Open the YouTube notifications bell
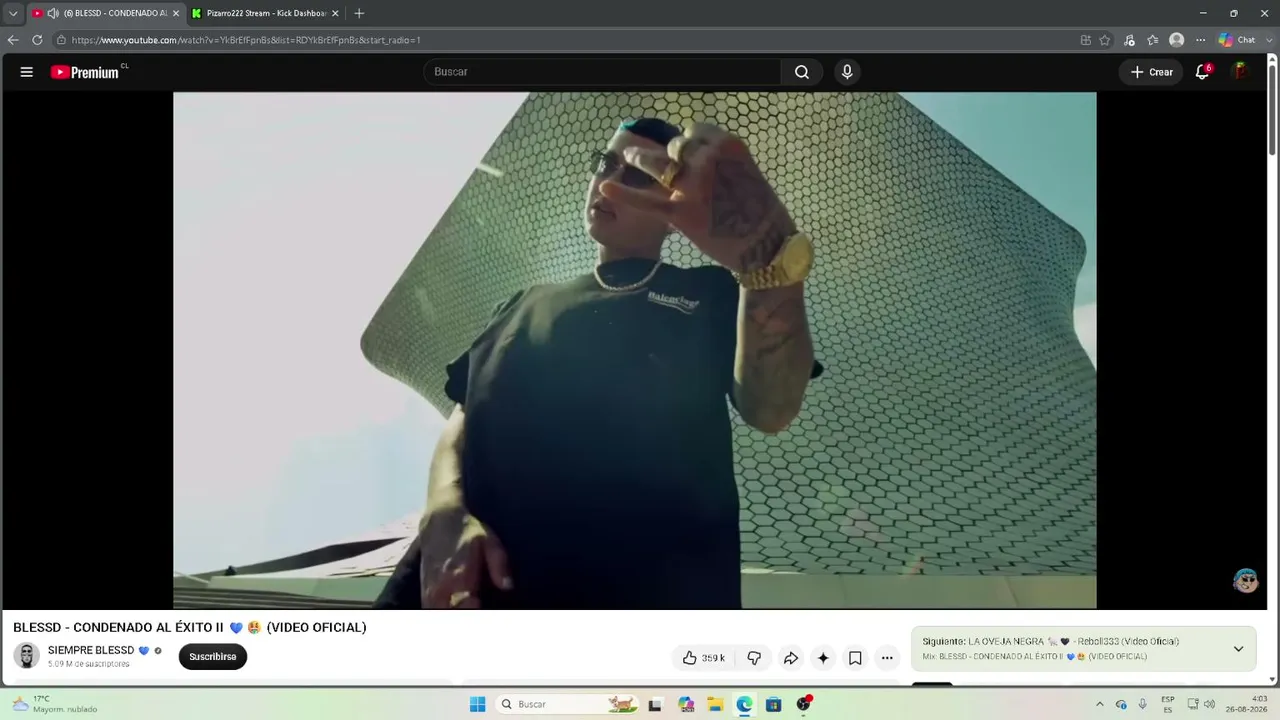1280x720 pixels. tap(1203, 72)
